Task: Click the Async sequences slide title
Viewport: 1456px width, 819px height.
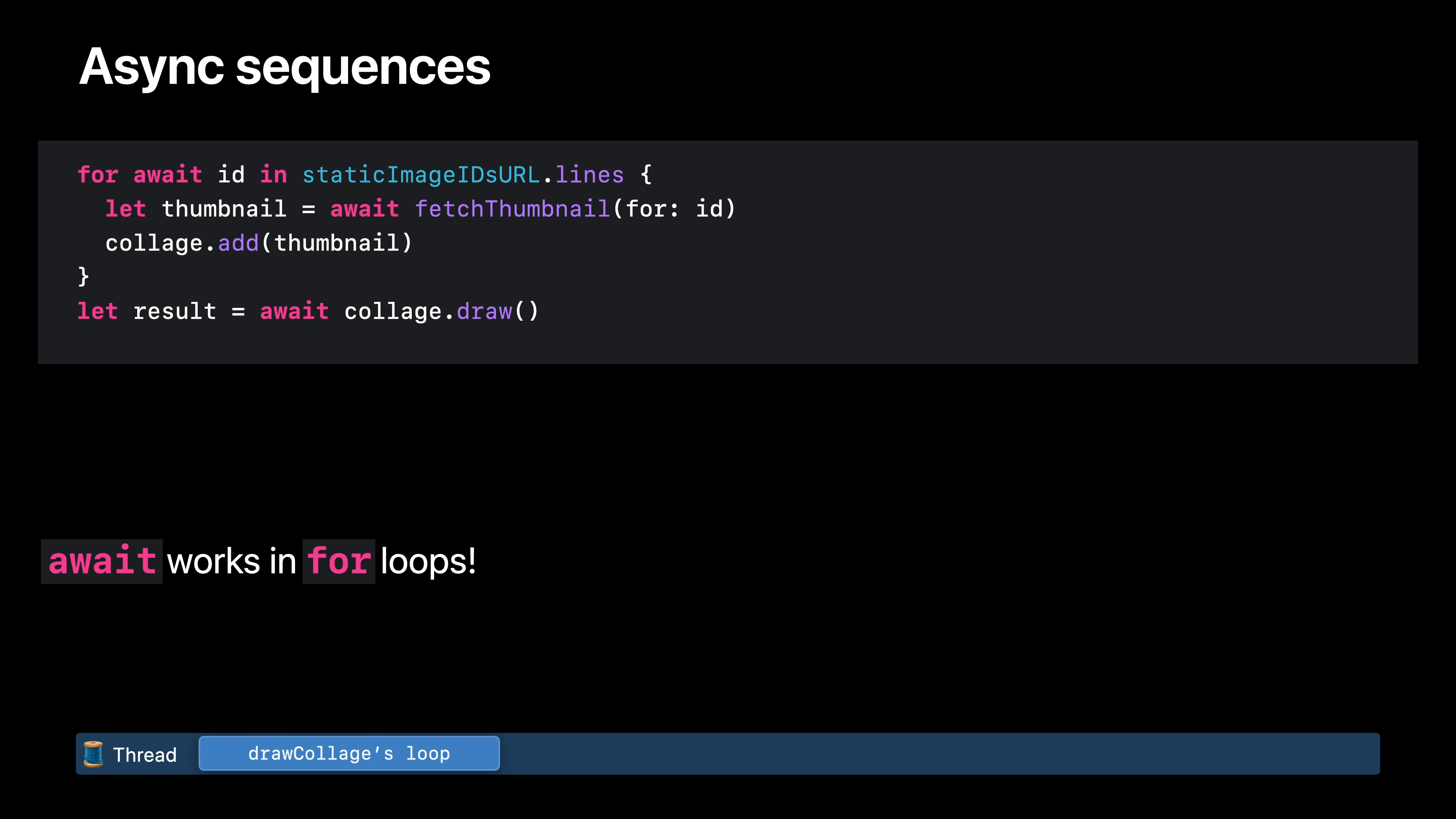Action: point(284,67)
